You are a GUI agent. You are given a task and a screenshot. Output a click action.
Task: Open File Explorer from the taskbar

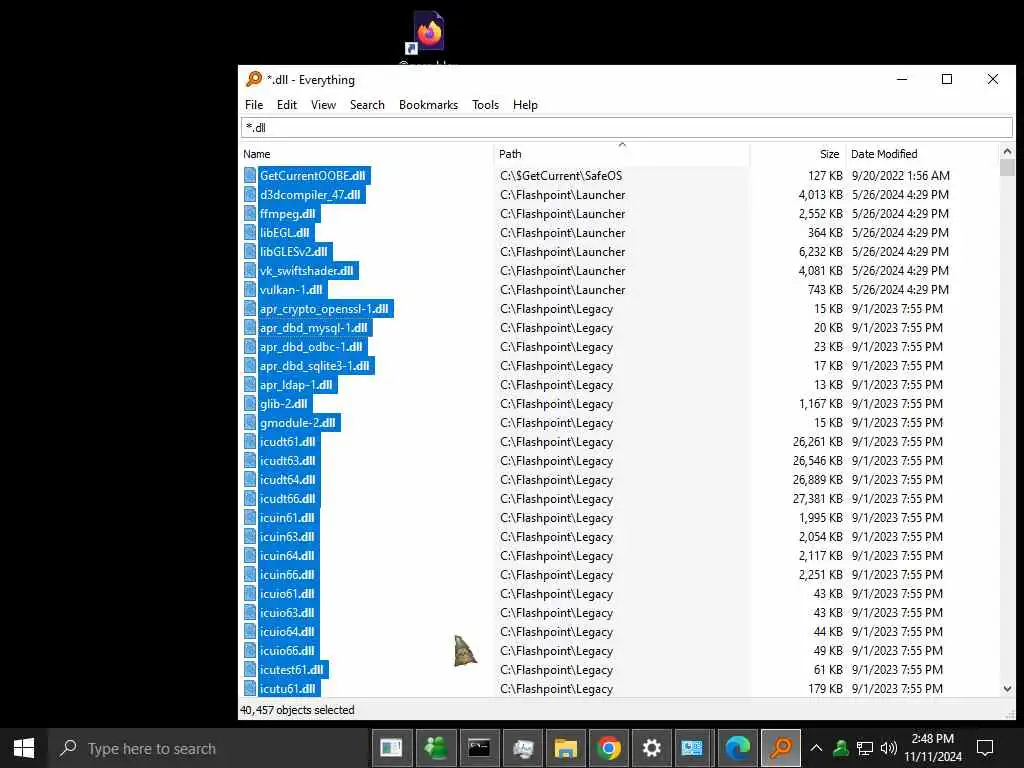click(x=566, y=748)
